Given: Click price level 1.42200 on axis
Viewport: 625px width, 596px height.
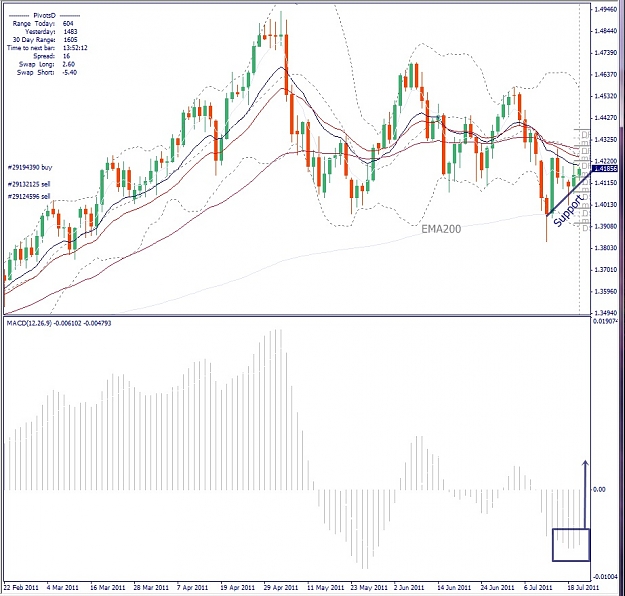Looking at the screenshot, I should [x=605, y=161].
